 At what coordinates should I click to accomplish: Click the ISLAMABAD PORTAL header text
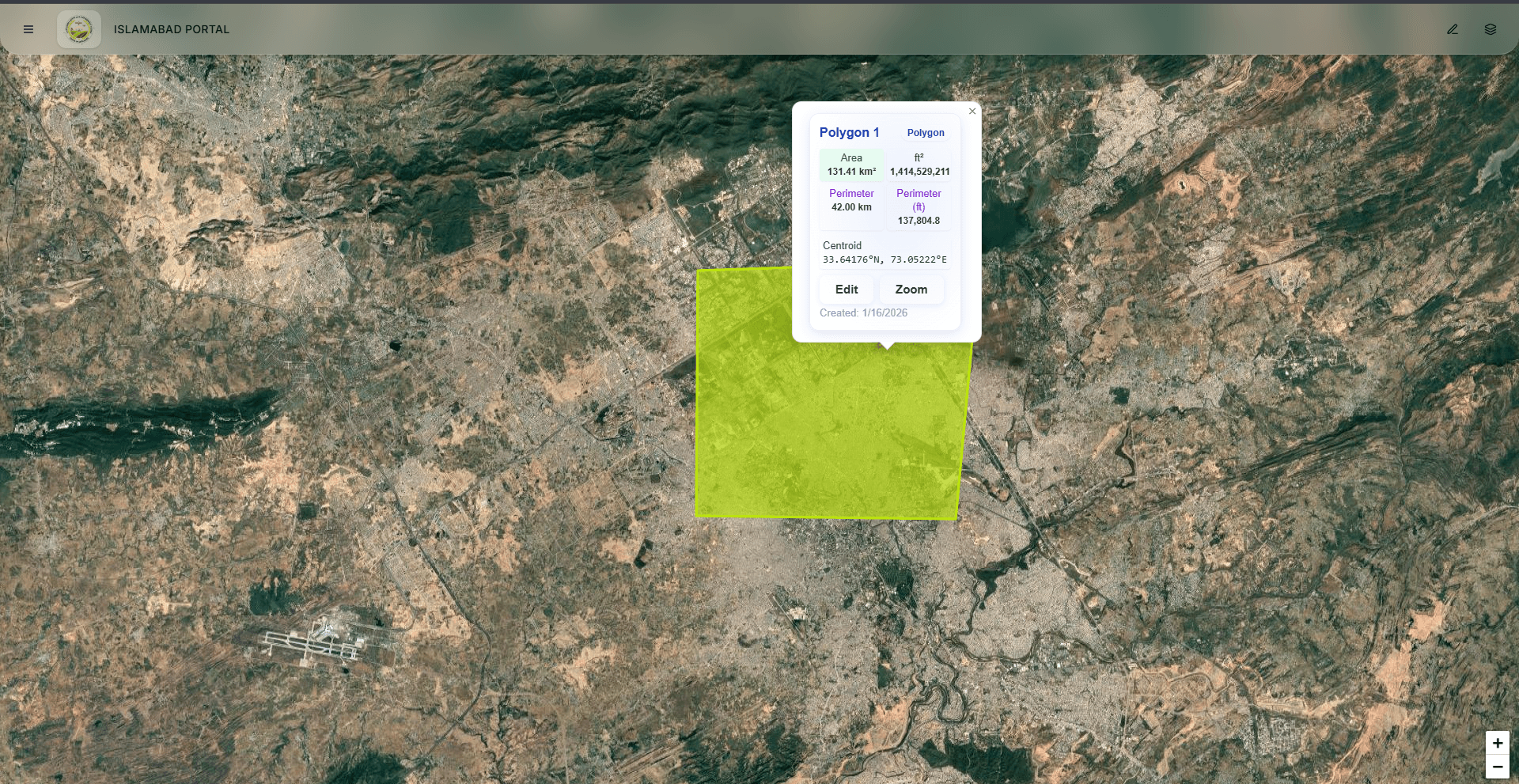(x=172, y=29)
